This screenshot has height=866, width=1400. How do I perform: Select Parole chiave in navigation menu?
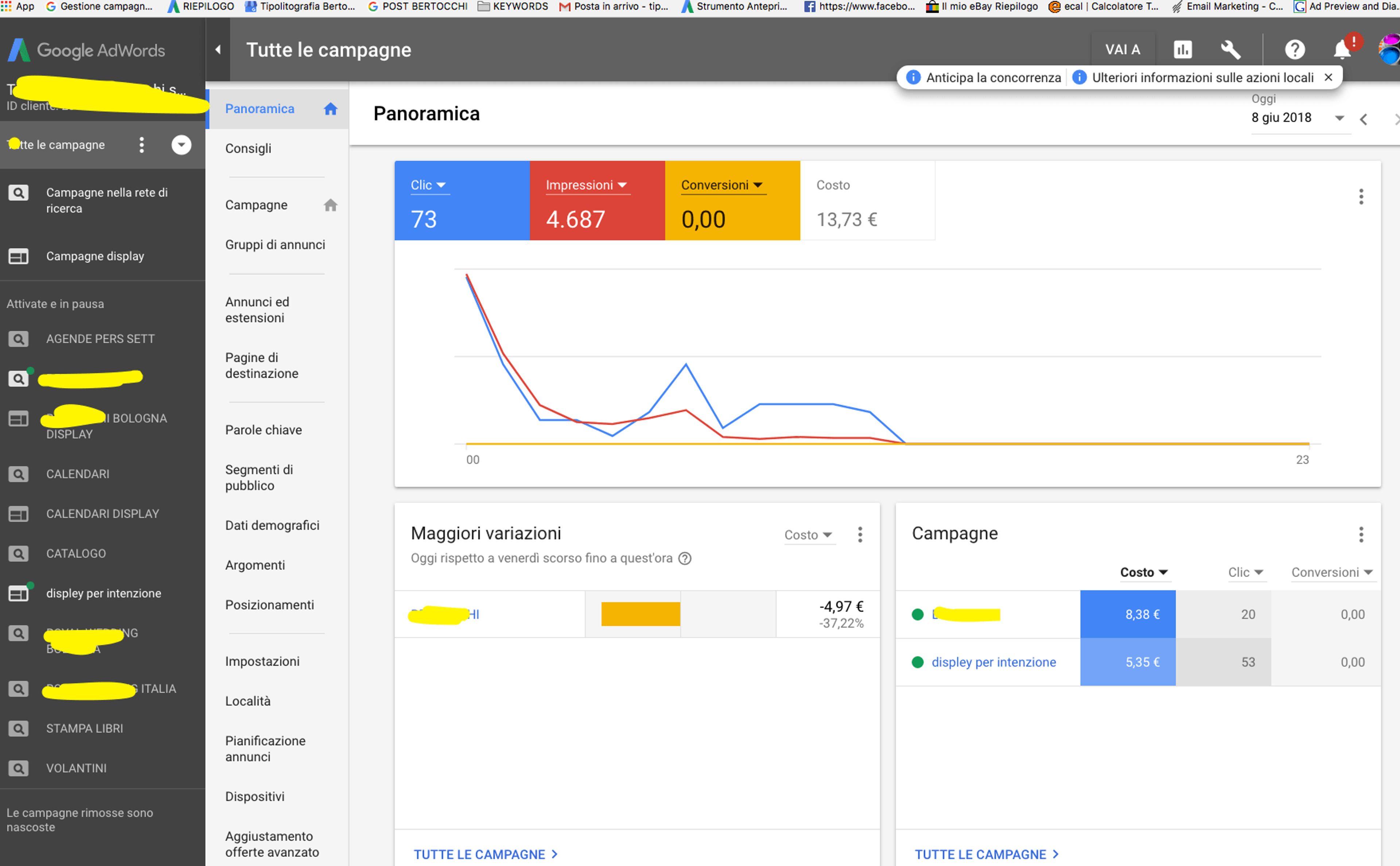pos(264,430)
